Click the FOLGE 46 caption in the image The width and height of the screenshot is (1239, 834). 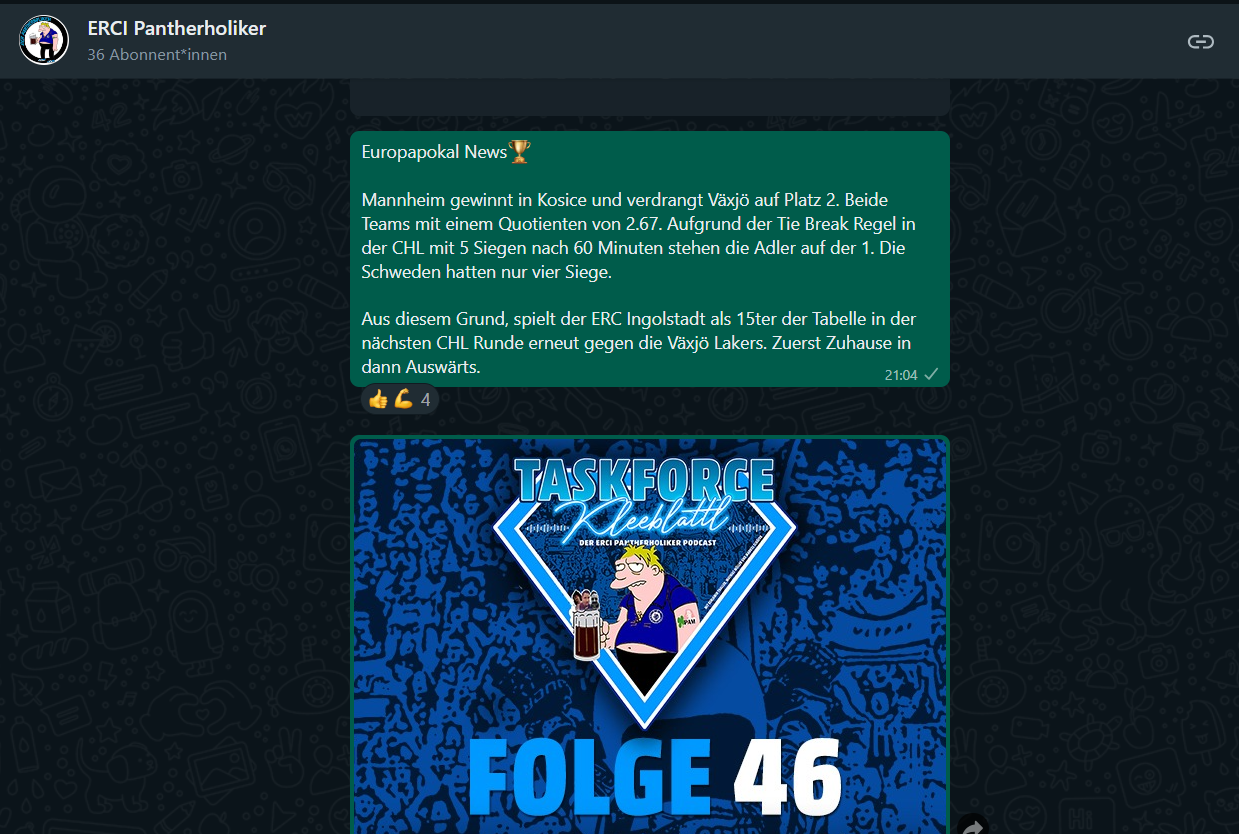point(654,778)
